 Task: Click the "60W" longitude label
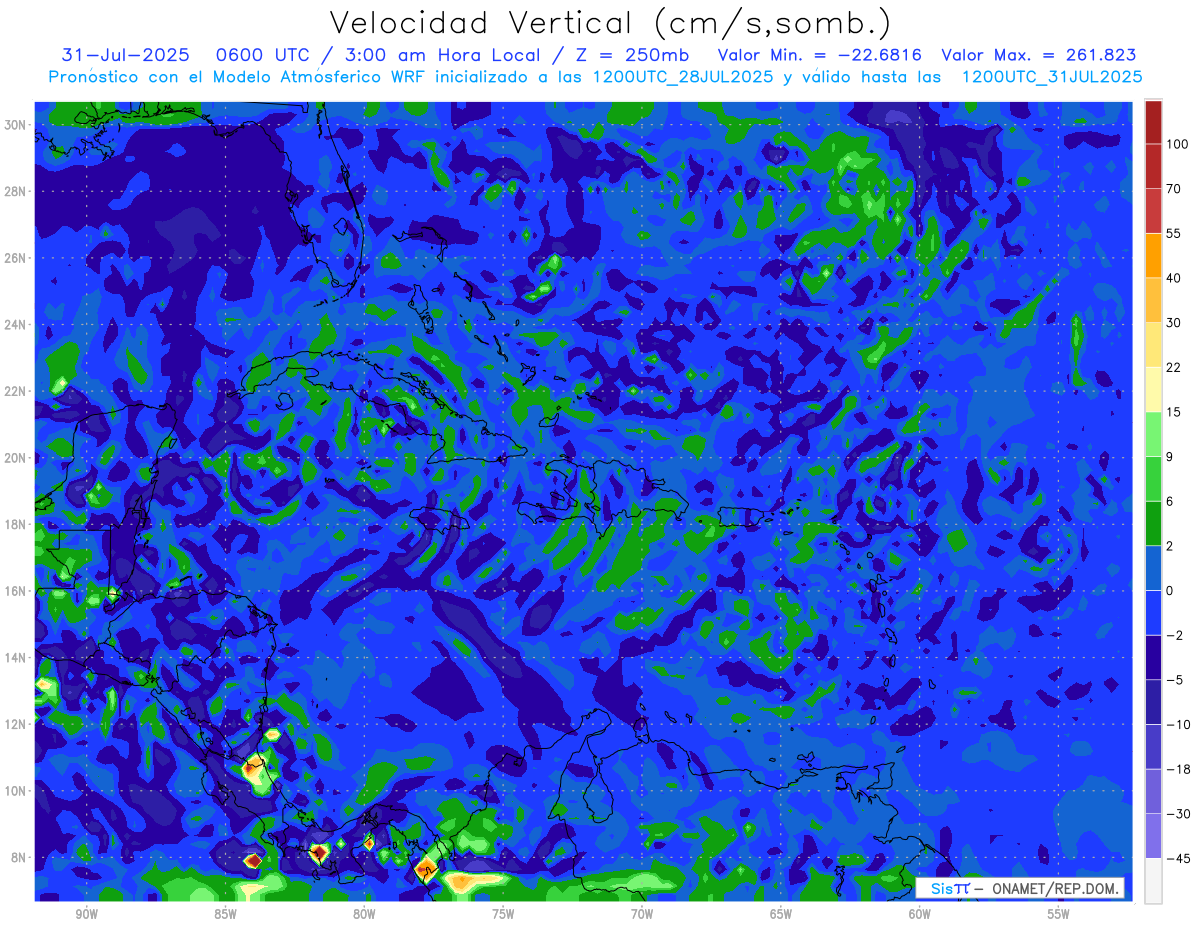920,914
